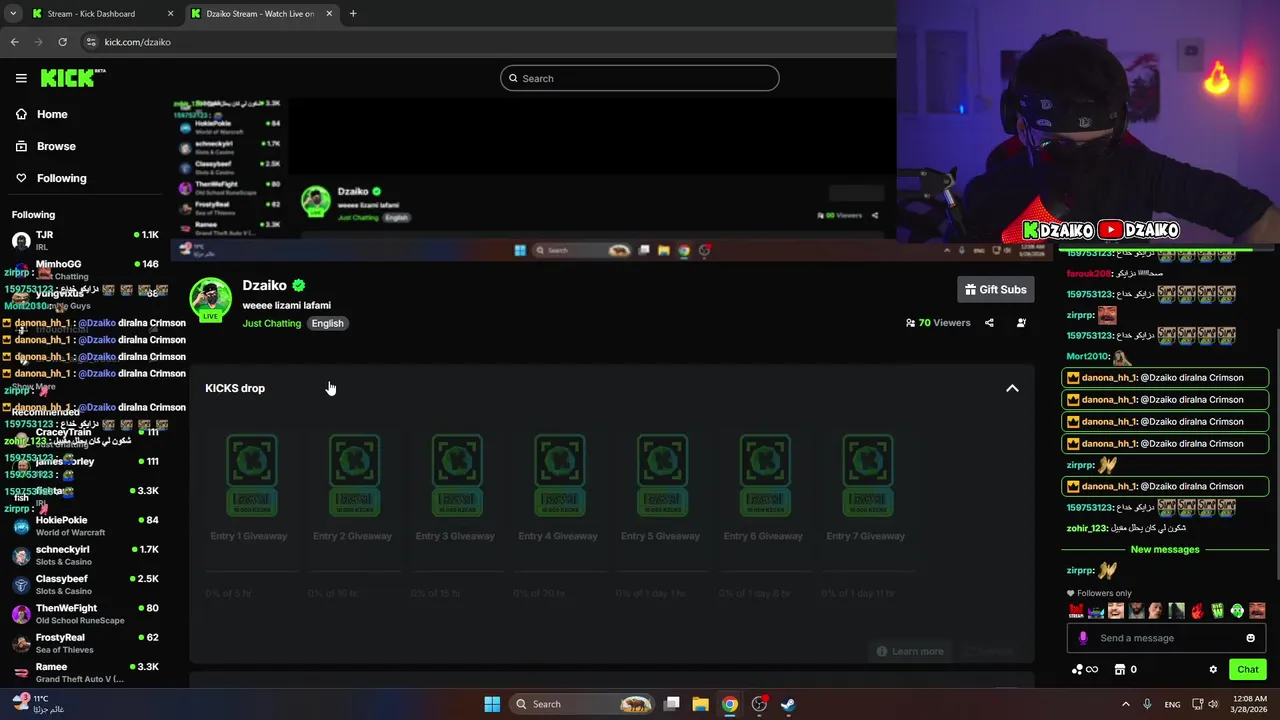Select Dzaiko Stream browser tab
The height and width of the screenshot is (720, 1280).
coord(260,14)
